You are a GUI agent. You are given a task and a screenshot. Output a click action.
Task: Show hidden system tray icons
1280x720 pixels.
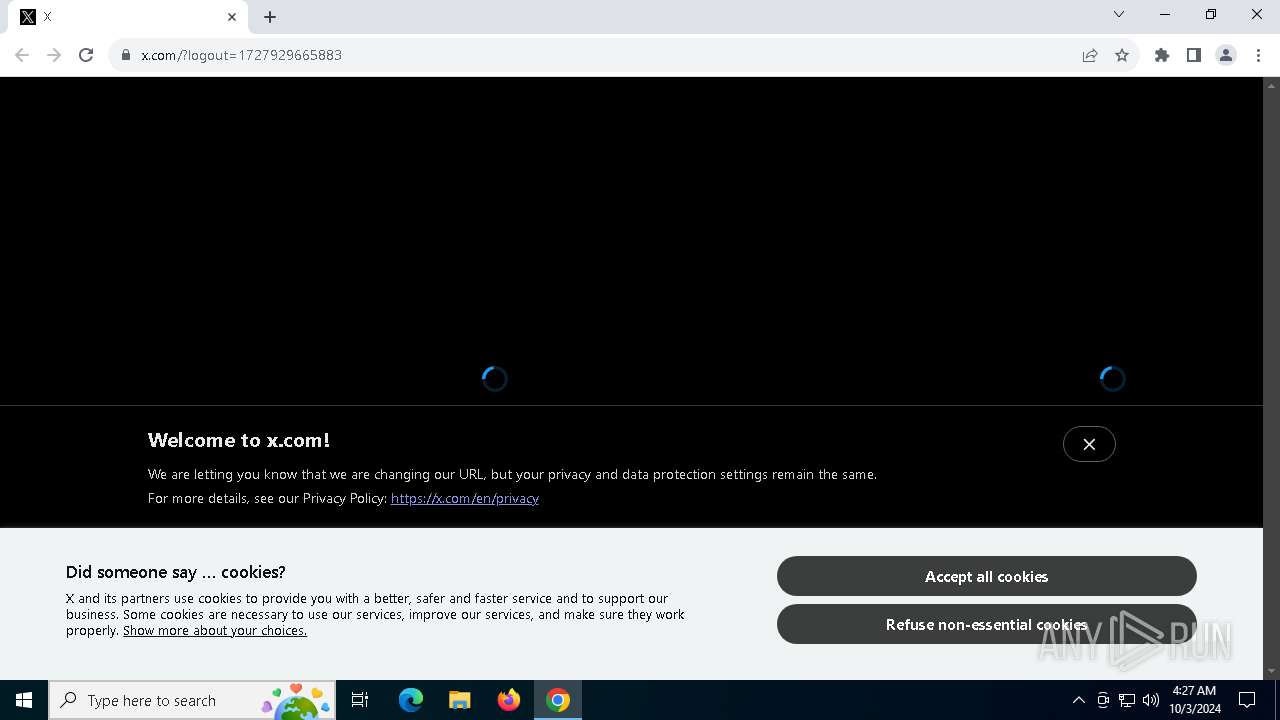[1078, 700]
